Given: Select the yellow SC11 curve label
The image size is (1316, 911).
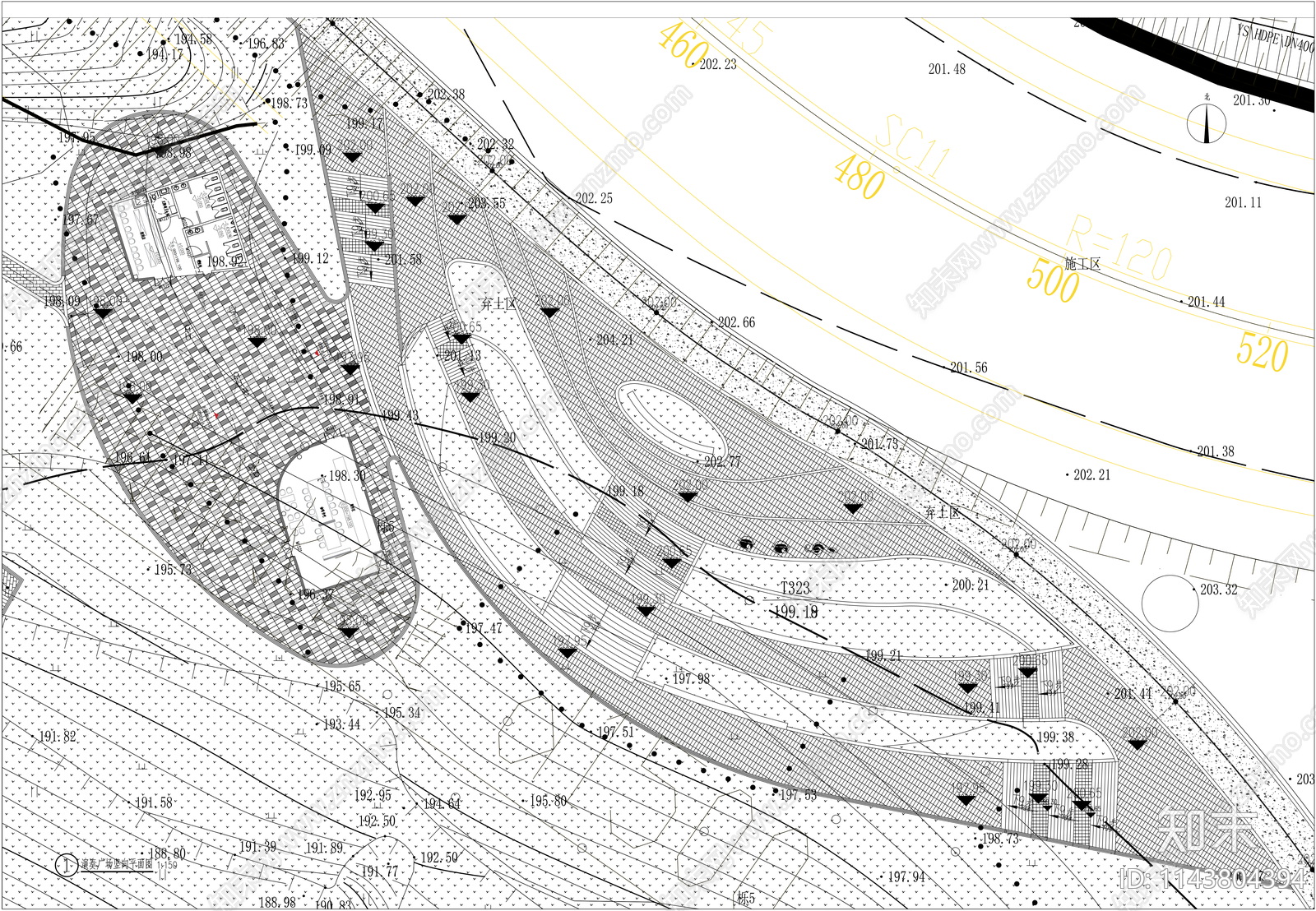Looking at the screenshot, I should point(913,146).
